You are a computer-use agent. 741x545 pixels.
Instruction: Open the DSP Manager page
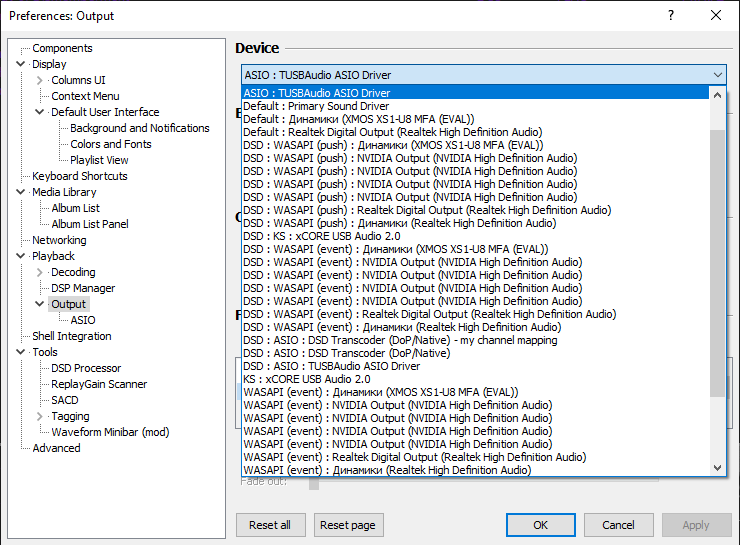(83, 288)
